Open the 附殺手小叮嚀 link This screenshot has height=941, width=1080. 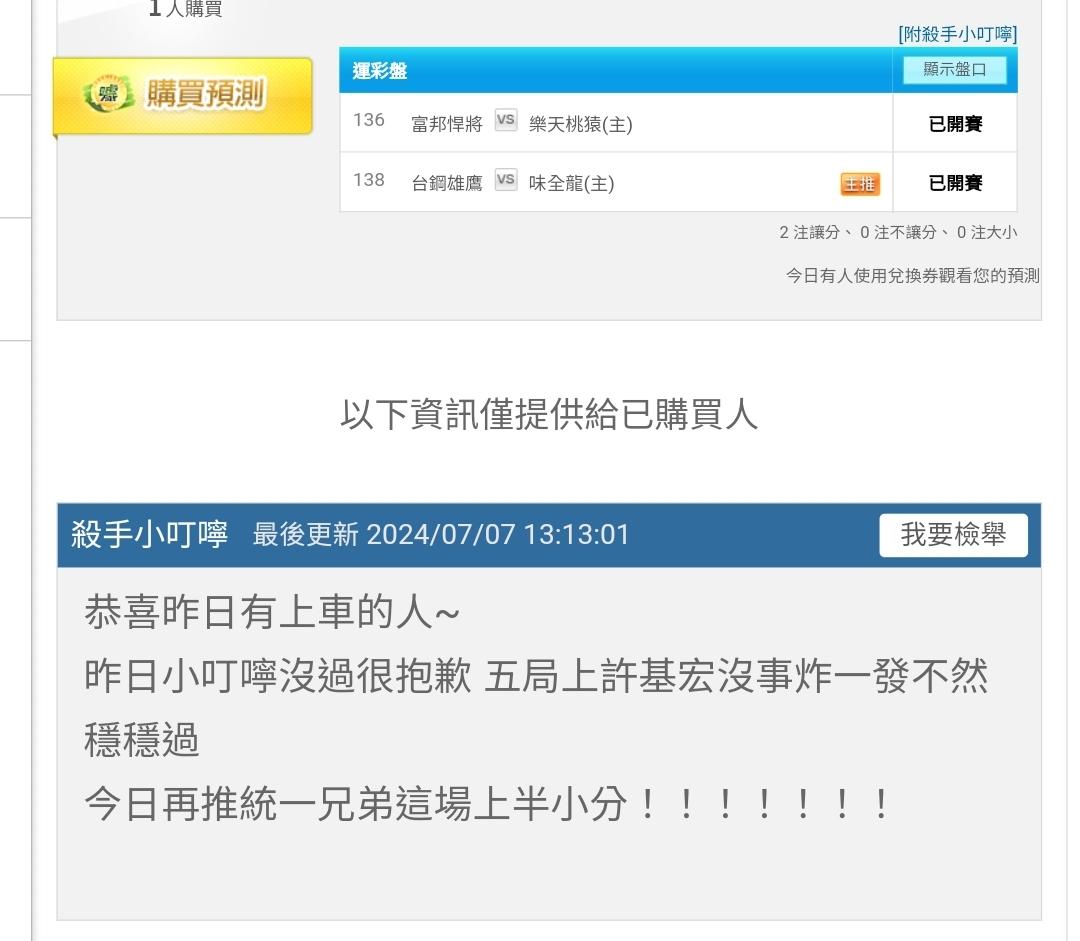(x=957, y=34)
